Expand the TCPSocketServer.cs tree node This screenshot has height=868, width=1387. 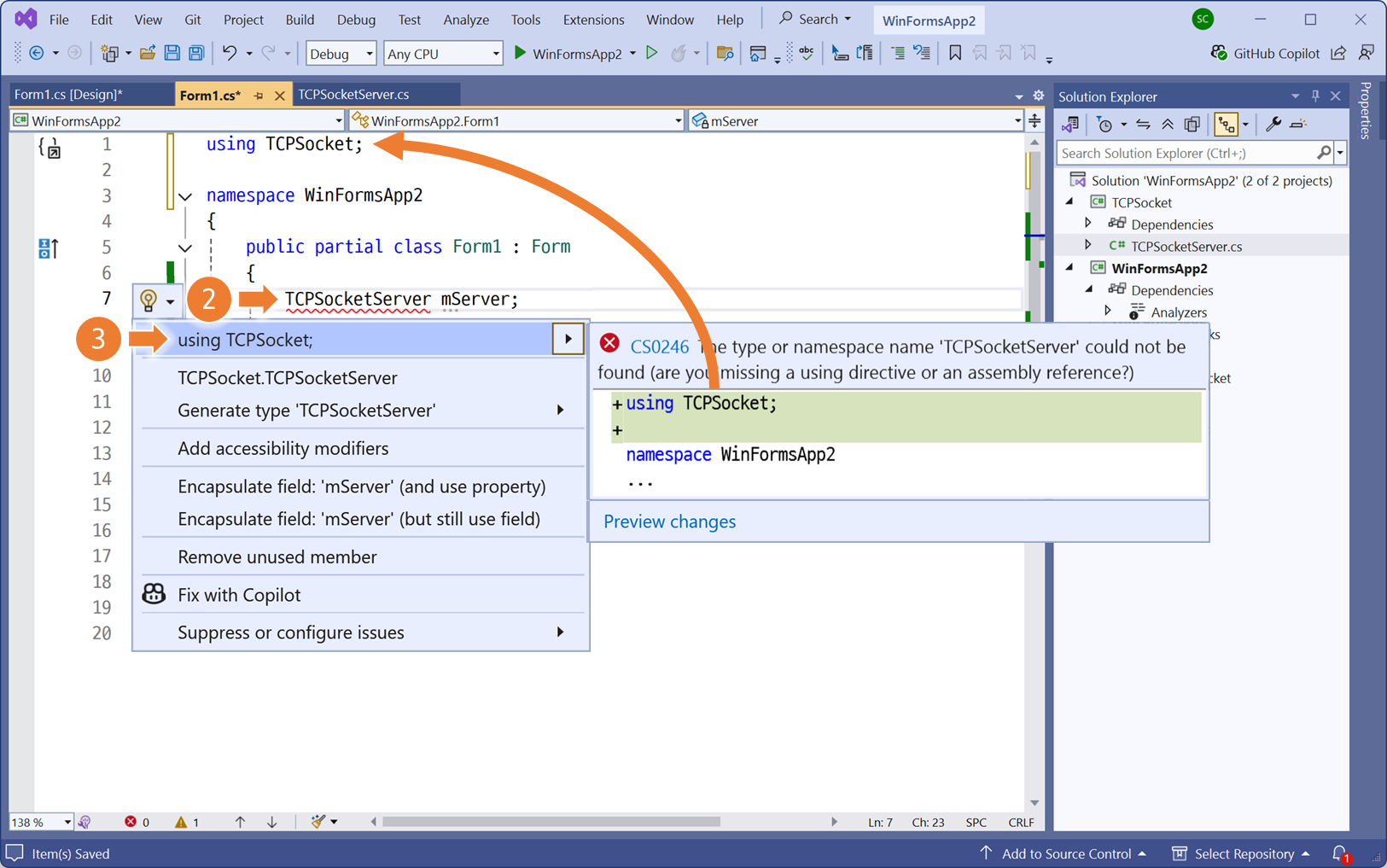[1089, 246]
